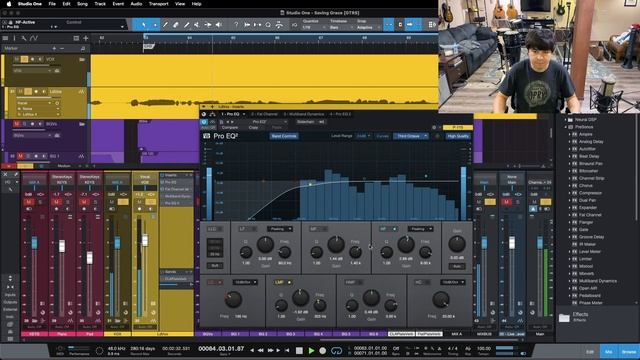Screen dimensions: 640x360
Task: Click the Compare button in plugin header
Action: (229, 128)
